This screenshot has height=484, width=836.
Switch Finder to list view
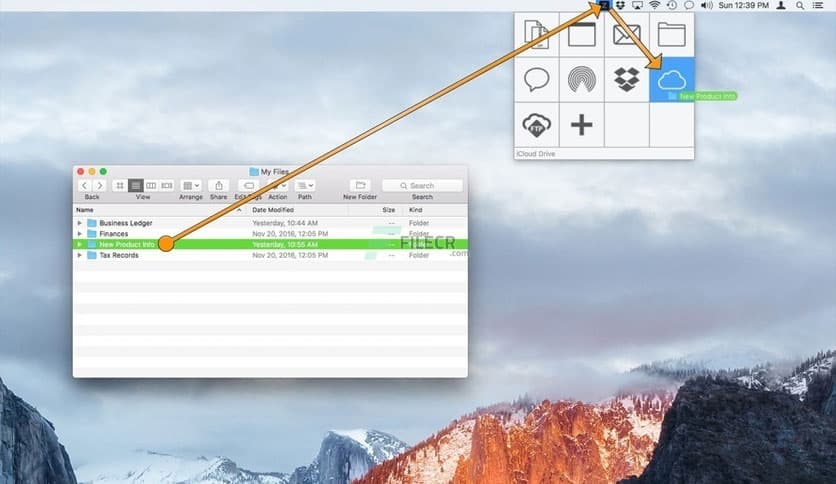[135, 185]
